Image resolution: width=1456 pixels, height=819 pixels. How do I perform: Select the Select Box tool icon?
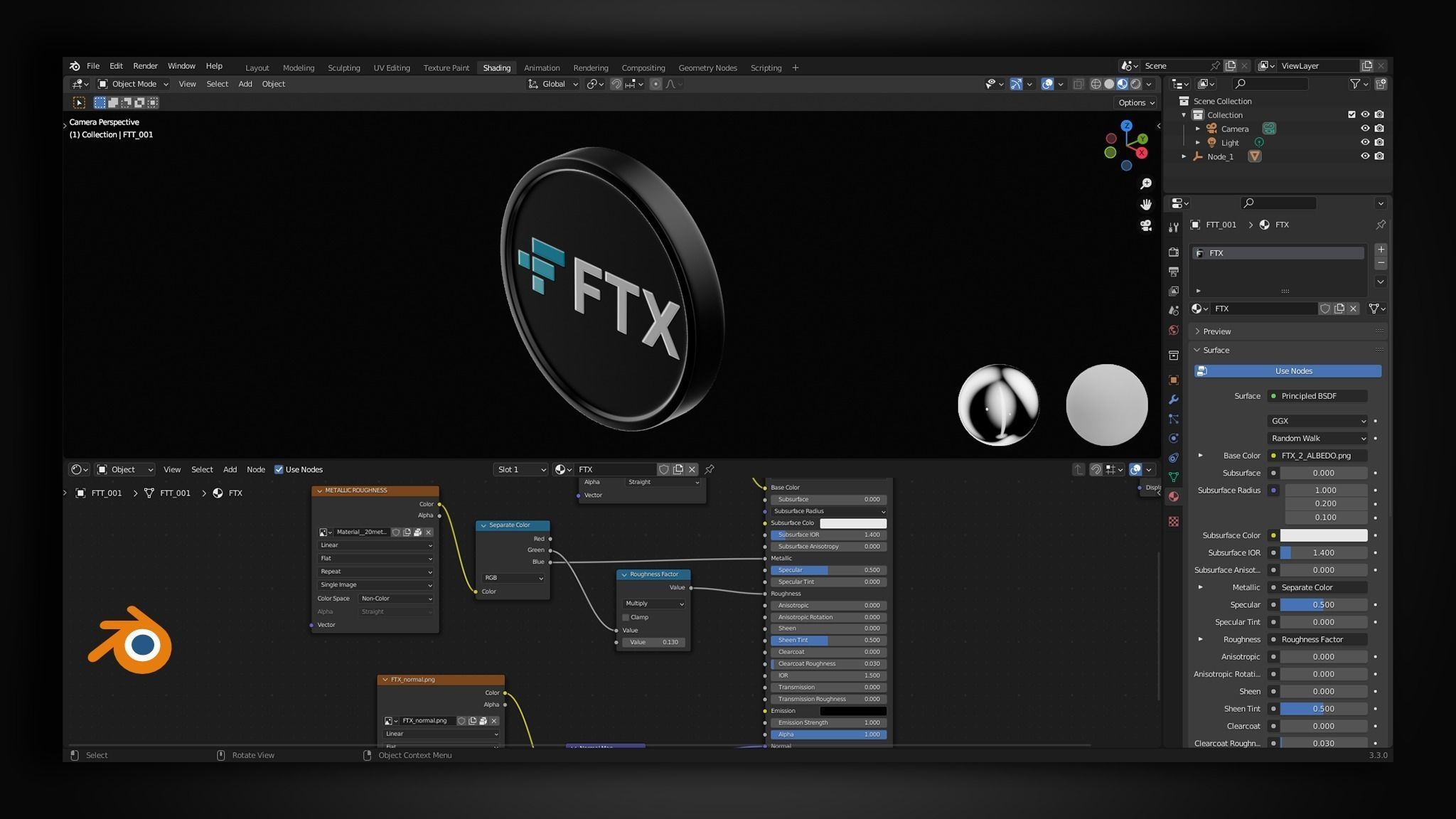pos(100,102)
